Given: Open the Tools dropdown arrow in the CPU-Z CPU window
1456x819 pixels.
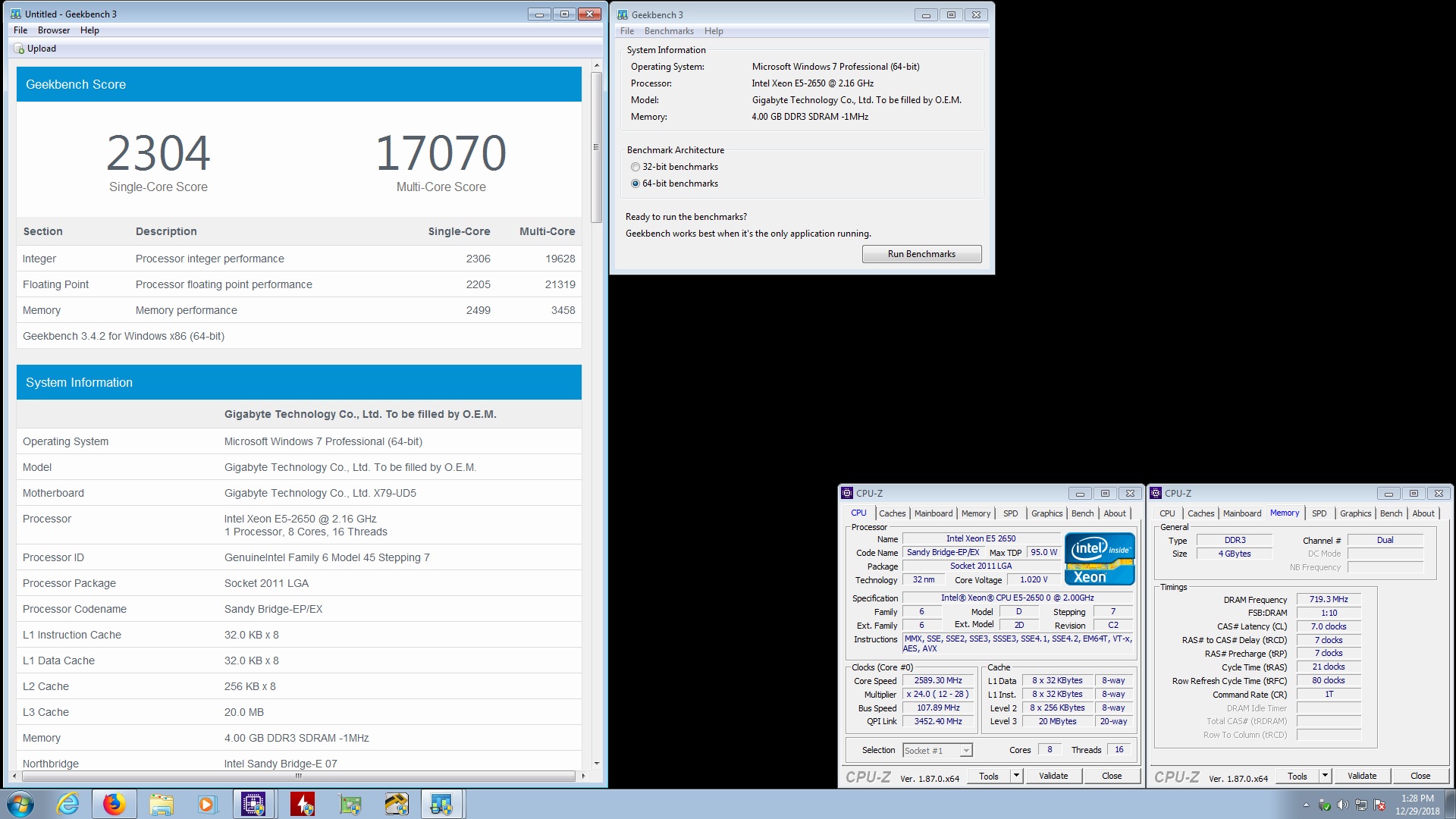Looking at the screenshot, I should [x=1016, y=776].
